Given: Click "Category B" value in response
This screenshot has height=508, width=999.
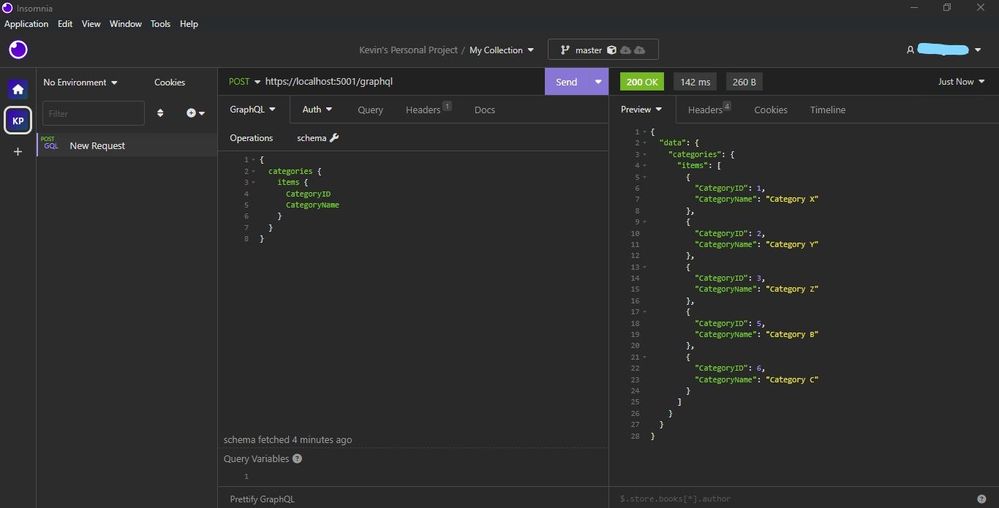Looking at the screenshot, I should (792, 334).
